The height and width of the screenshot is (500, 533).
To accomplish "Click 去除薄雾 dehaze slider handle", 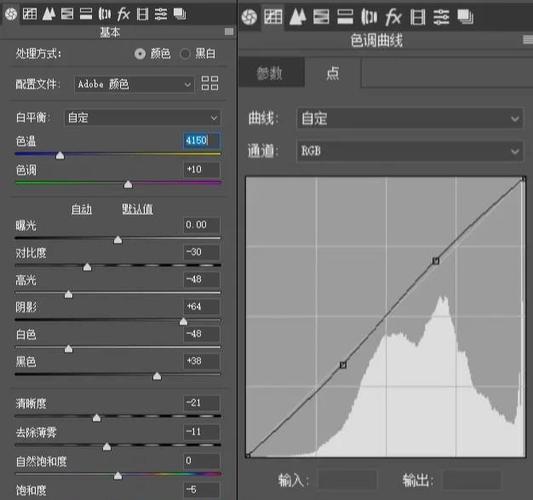I will pos(107,446).
